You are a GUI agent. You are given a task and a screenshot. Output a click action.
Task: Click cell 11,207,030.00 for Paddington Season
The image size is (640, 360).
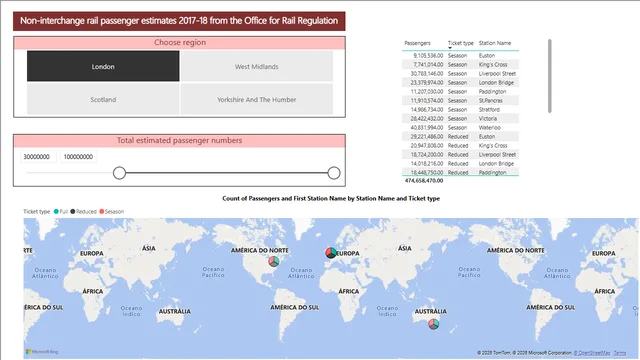427,91
